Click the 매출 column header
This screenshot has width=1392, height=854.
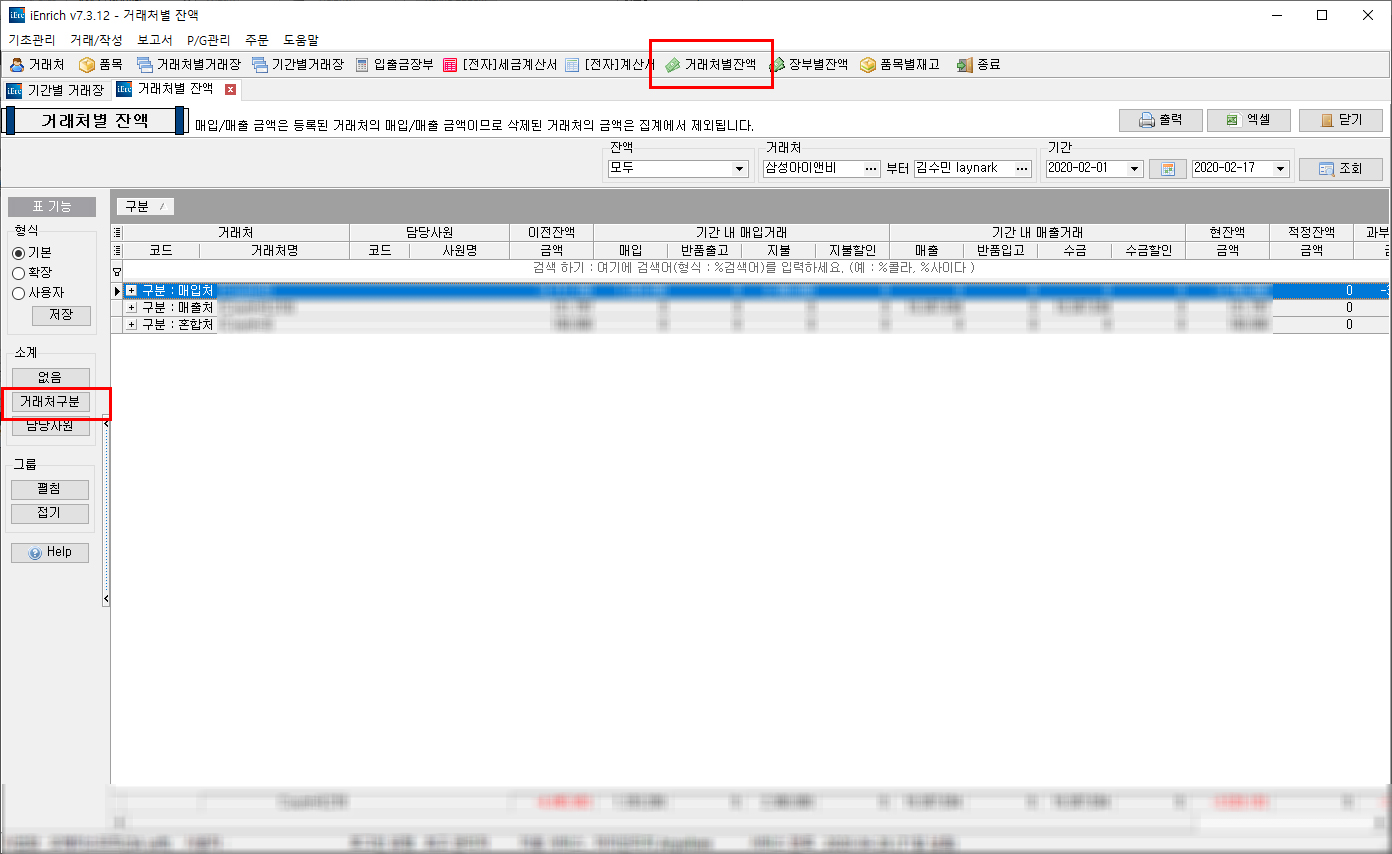point(927,251)
